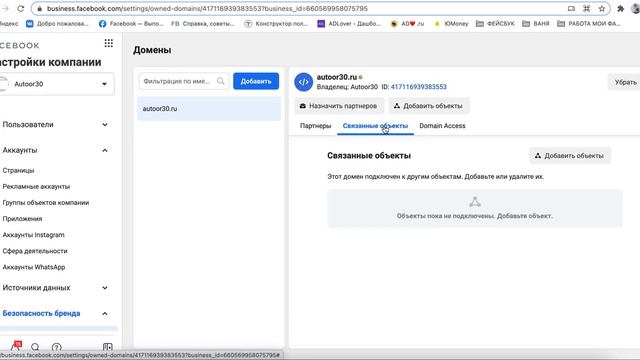Screen dimensions: 640x360
Task: Switch to the Domain Access tab
Action: pos(442,126)
